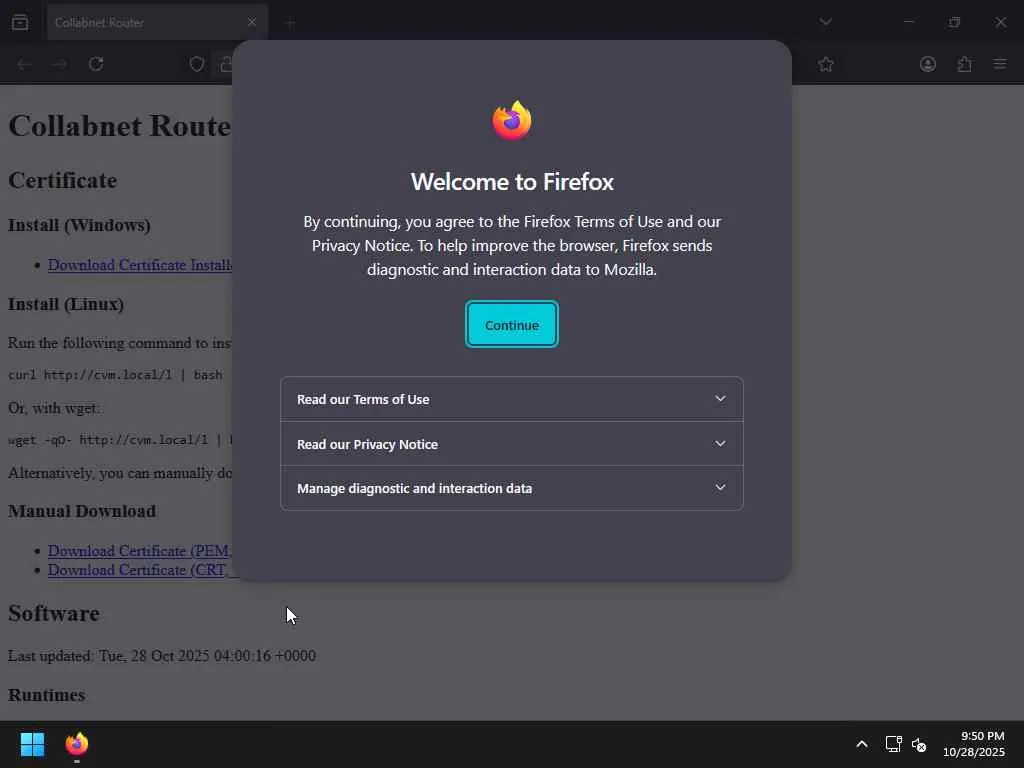Expand Read our Privacy Notice section
Screen dimensions: 1024x768
pos(511,444)
